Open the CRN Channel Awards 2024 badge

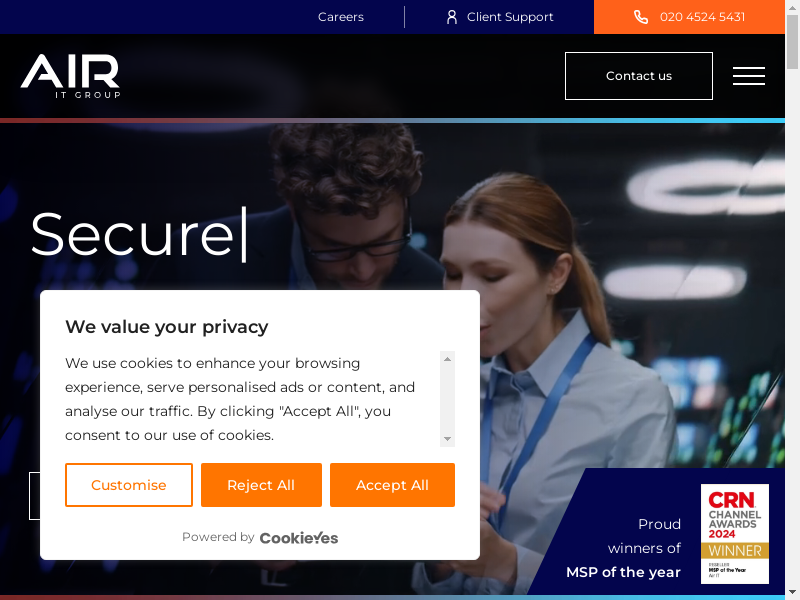[x=735, y=533]
